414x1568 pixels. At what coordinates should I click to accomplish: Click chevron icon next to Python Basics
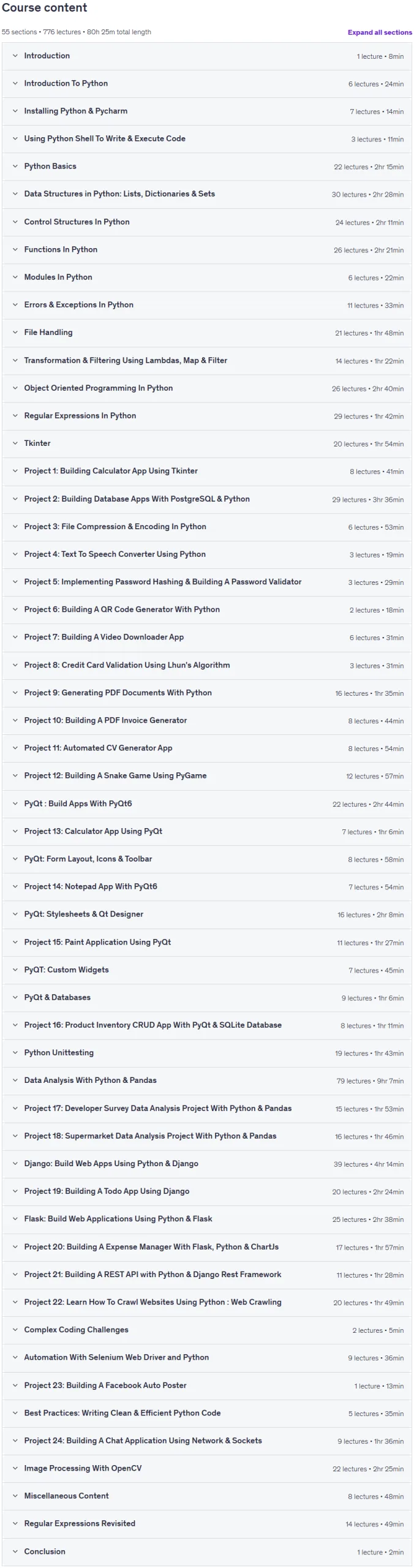15,166
